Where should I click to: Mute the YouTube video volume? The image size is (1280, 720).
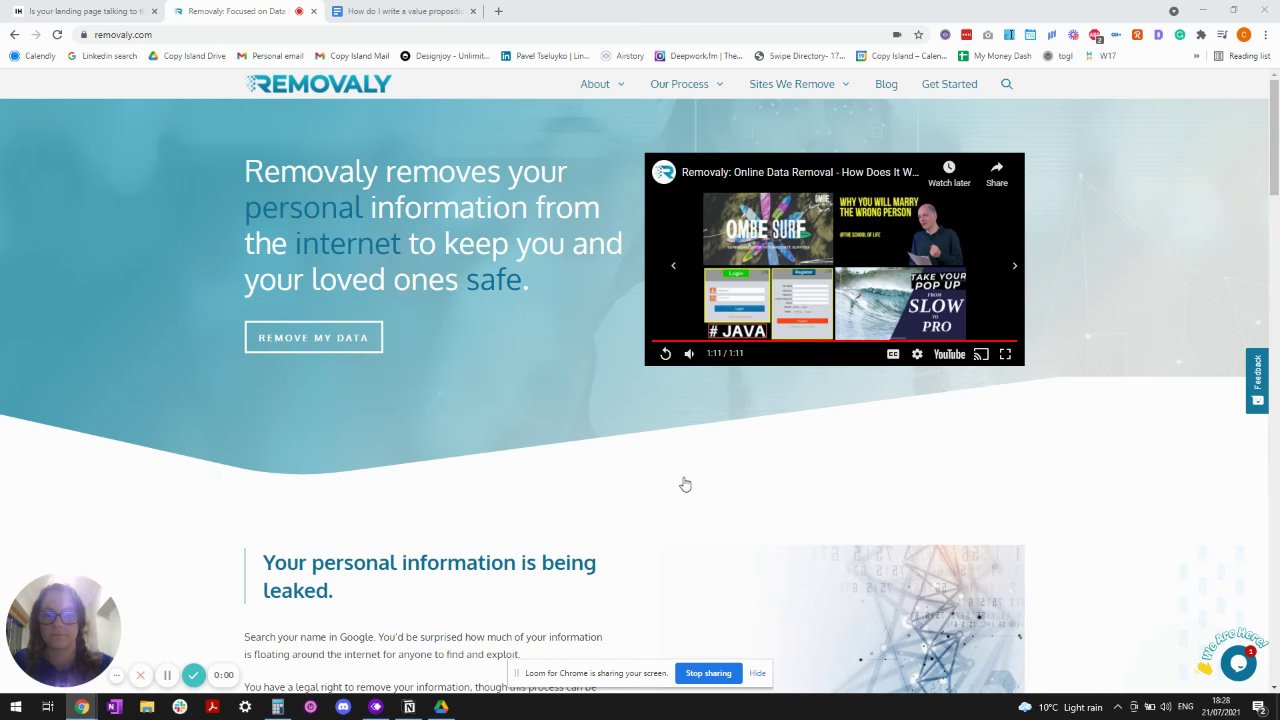689,354
